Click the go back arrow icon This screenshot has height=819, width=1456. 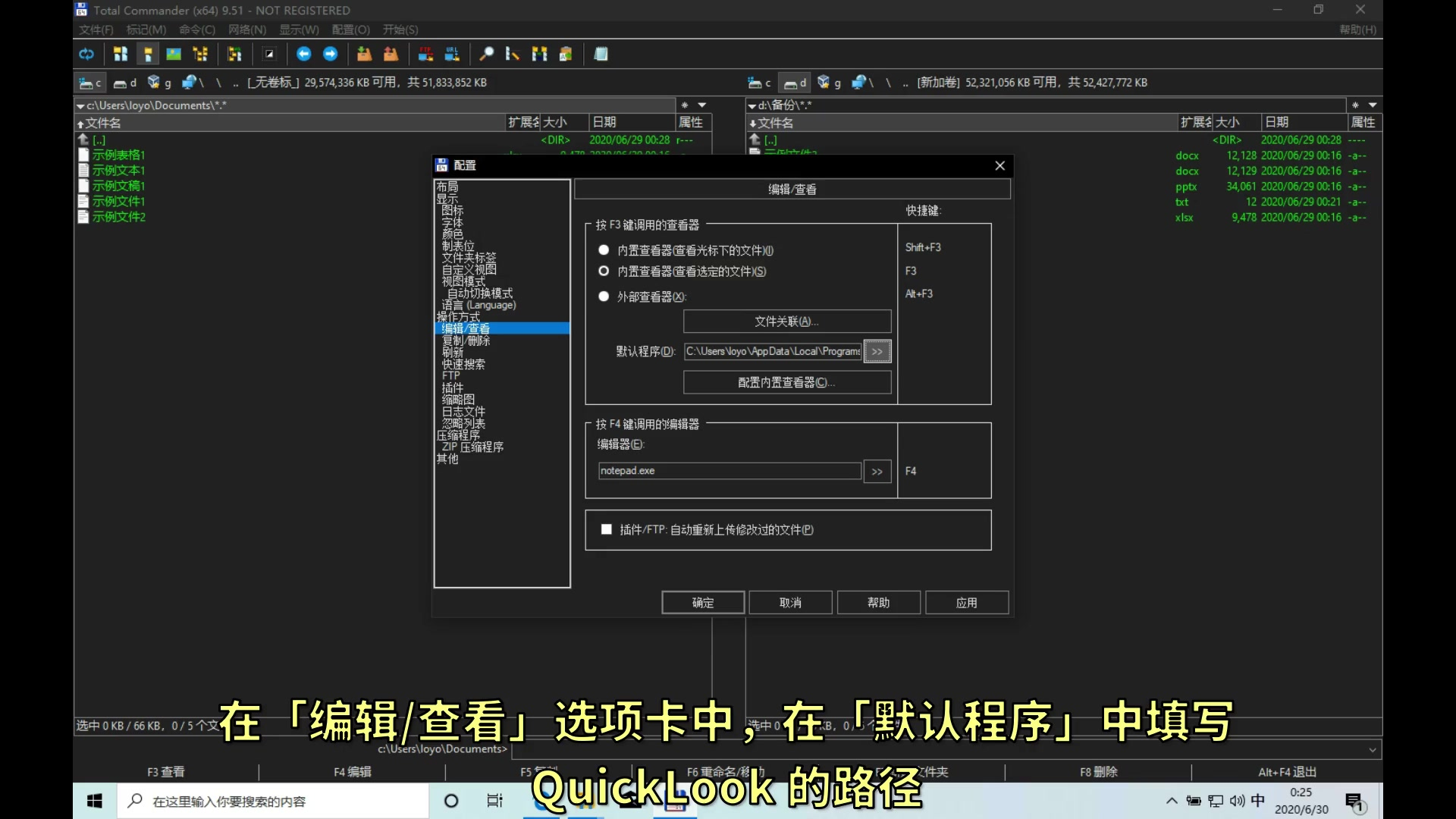[x=303, y=54]
